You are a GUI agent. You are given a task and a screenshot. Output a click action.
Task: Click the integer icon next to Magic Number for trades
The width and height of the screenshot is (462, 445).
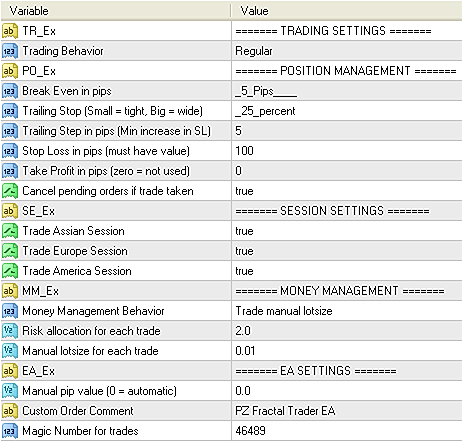[10, 431]
